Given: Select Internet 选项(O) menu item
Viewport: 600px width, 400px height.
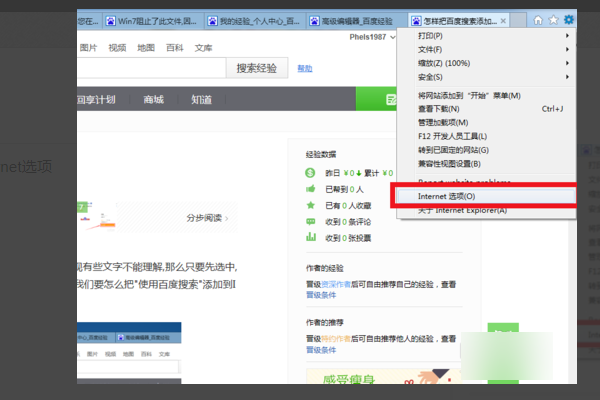Looking at the screenshot, I should coord(486,196).
